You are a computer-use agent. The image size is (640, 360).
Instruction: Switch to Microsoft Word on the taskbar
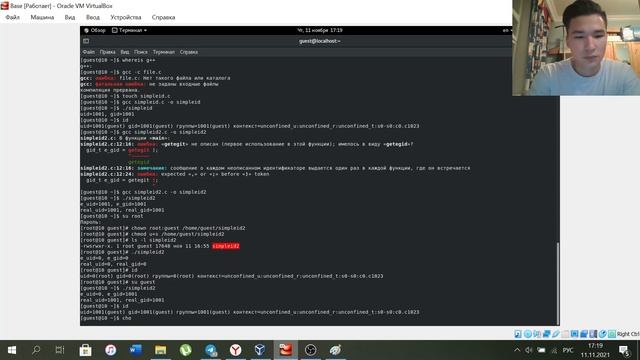136,350
